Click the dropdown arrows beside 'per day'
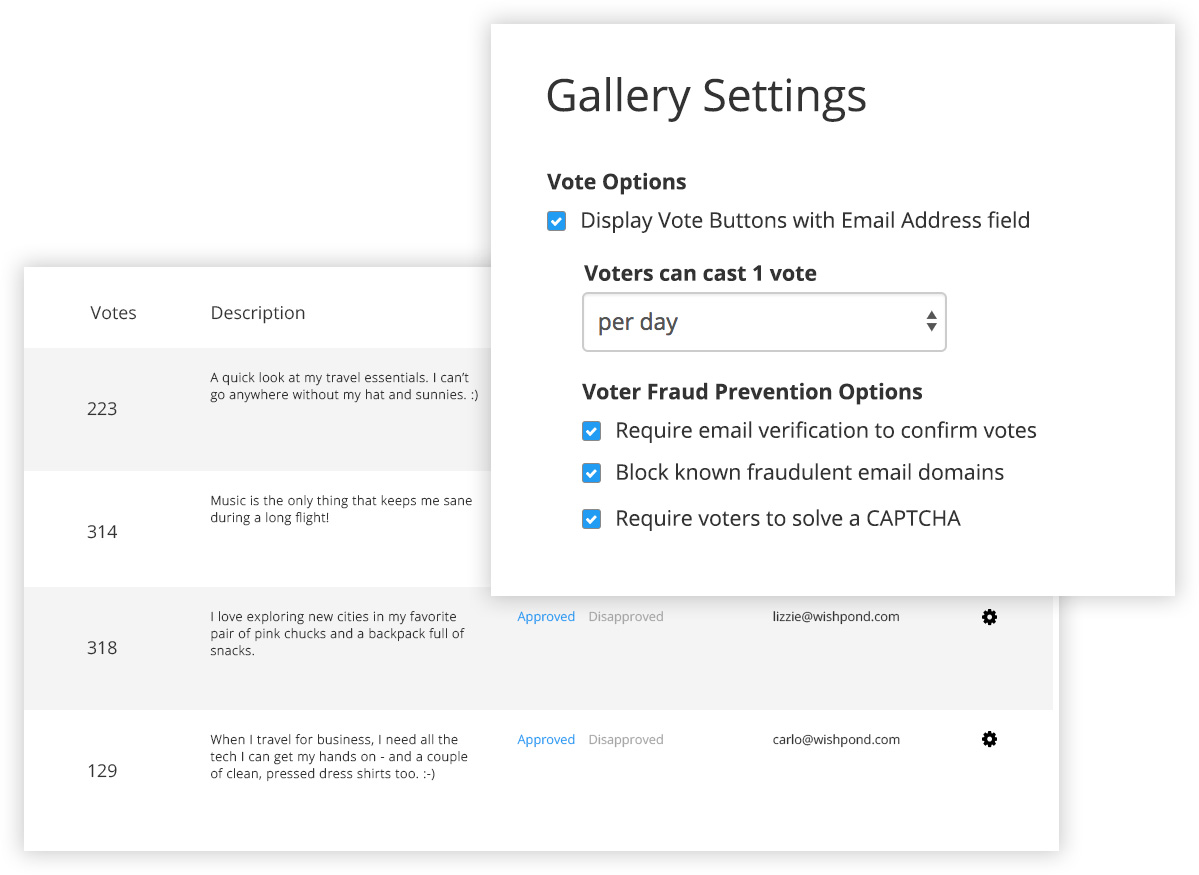1199x875 pixels. 931,321
